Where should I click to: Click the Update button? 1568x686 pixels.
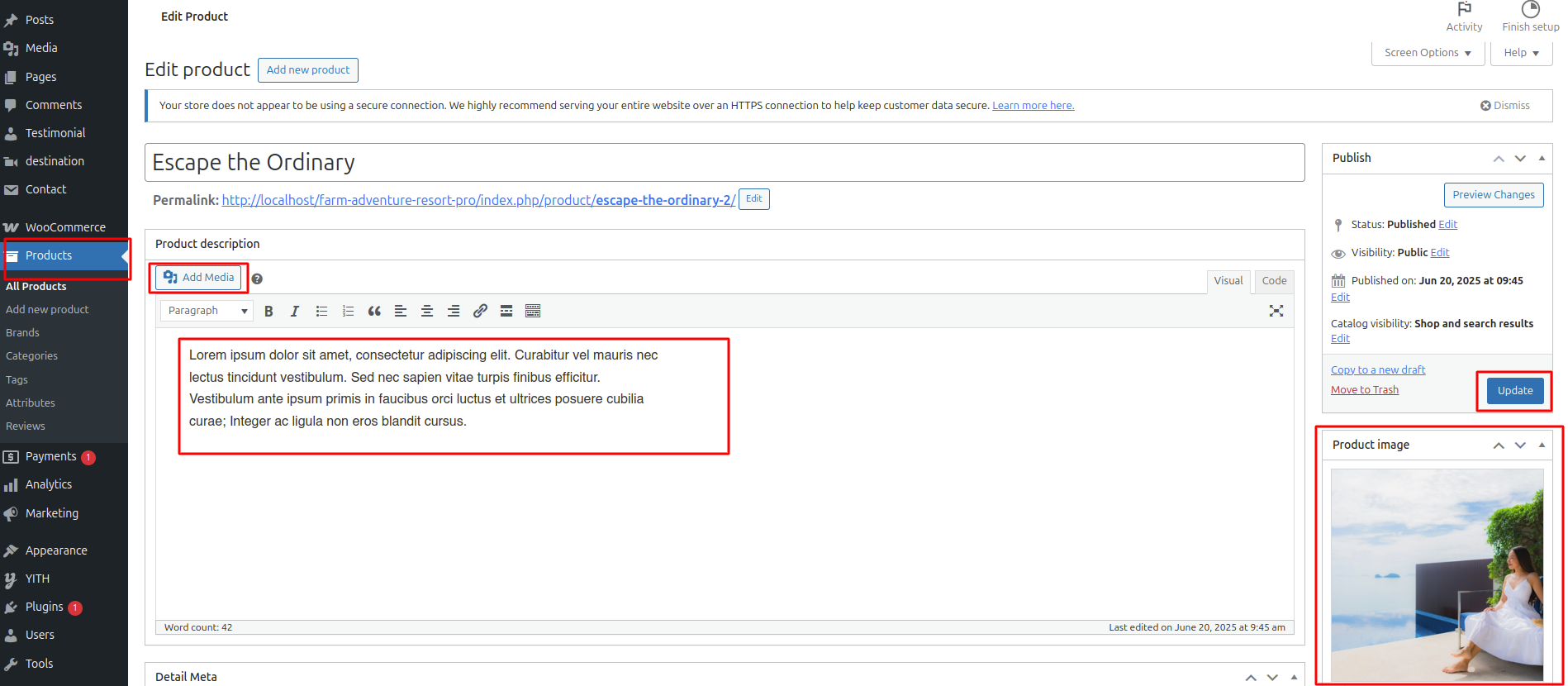pyautogui.click(x=1514, y=391)
